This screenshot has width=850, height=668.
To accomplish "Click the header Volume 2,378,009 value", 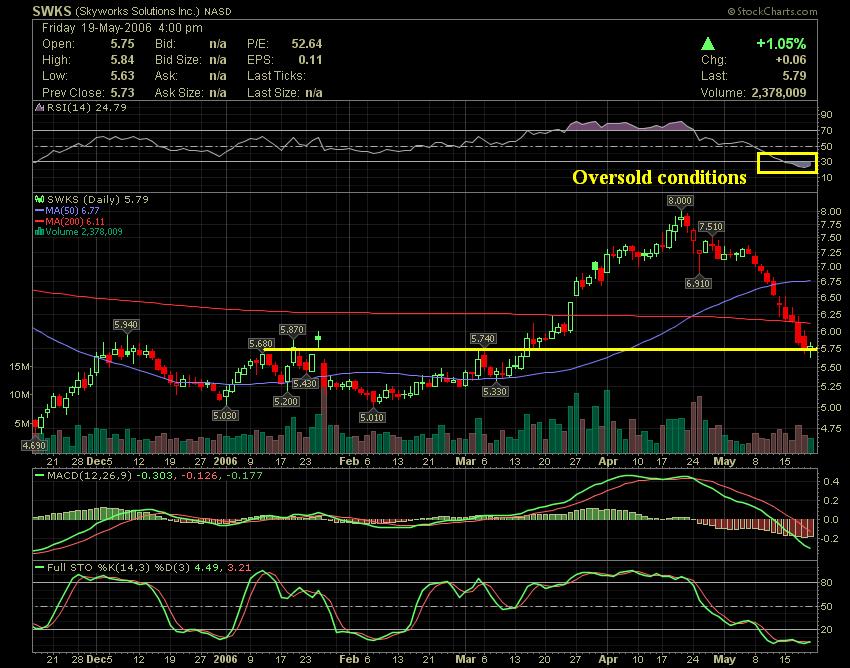I will (778, 93).
